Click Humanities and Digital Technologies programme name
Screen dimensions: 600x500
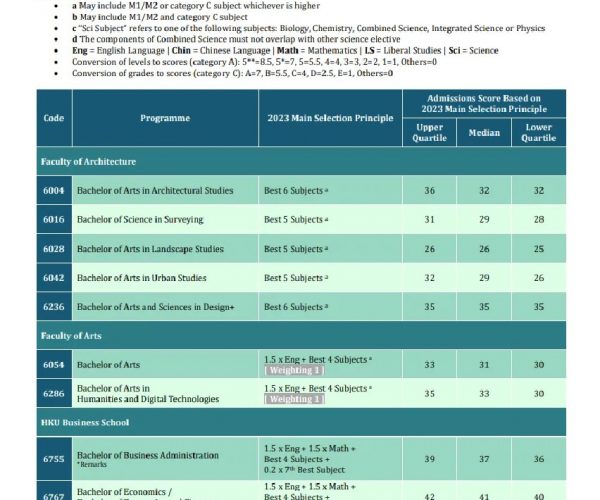point(148,394)
